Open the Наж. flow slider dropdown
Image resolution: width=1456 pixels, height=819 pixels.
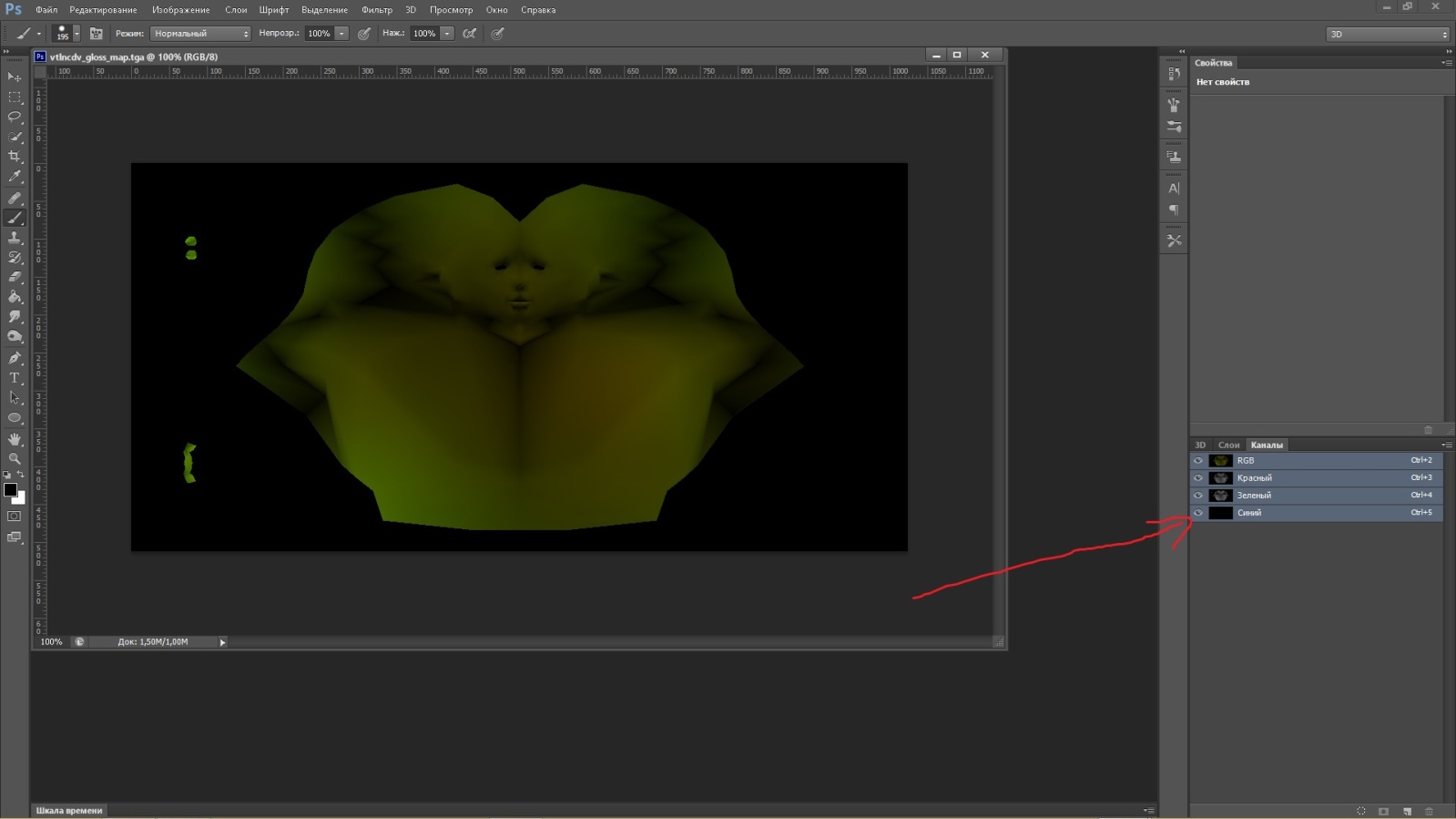click(x=447, y=34)
